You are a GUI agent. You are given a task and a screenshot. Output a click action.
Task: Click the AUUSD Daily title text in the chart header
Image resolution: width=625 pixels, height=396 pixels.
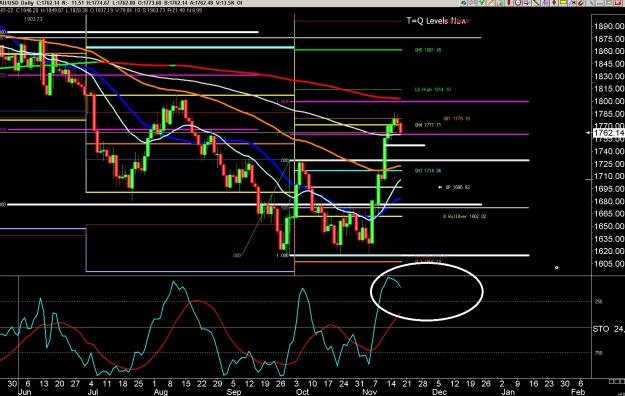16,3
